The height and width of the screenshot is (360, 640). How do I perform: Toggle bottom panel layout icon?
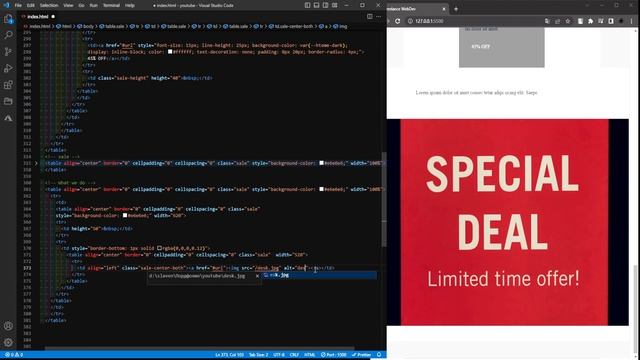316,5
